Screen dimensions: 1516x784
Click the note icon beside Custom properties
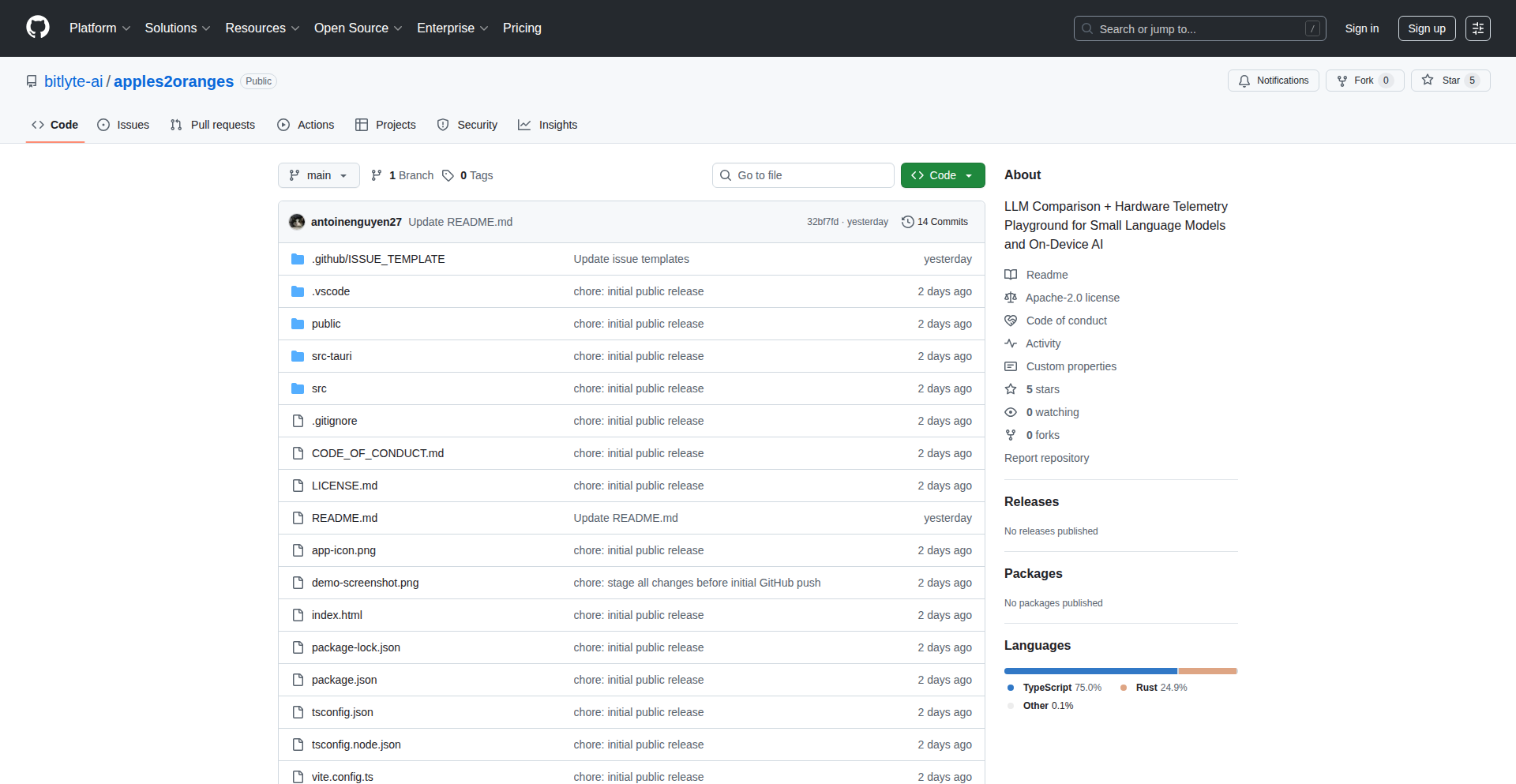point(1011,366)
